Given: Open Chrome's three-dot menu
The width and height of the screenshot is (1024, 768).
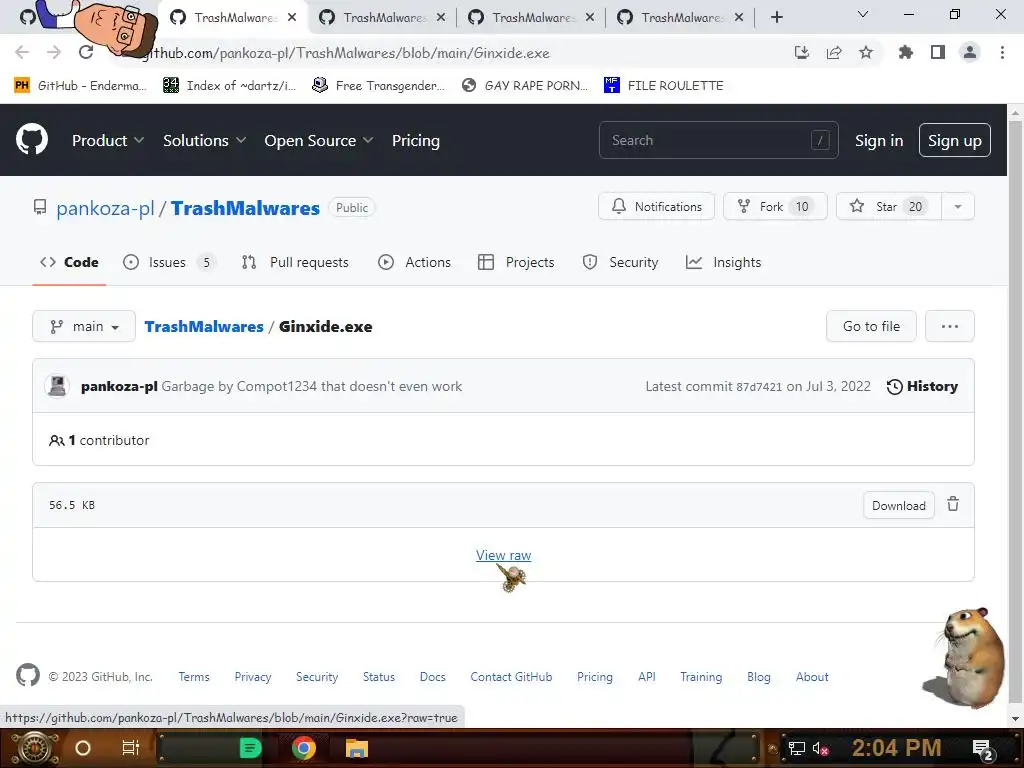Looking at the screenshot, I should click(1002, 52).
